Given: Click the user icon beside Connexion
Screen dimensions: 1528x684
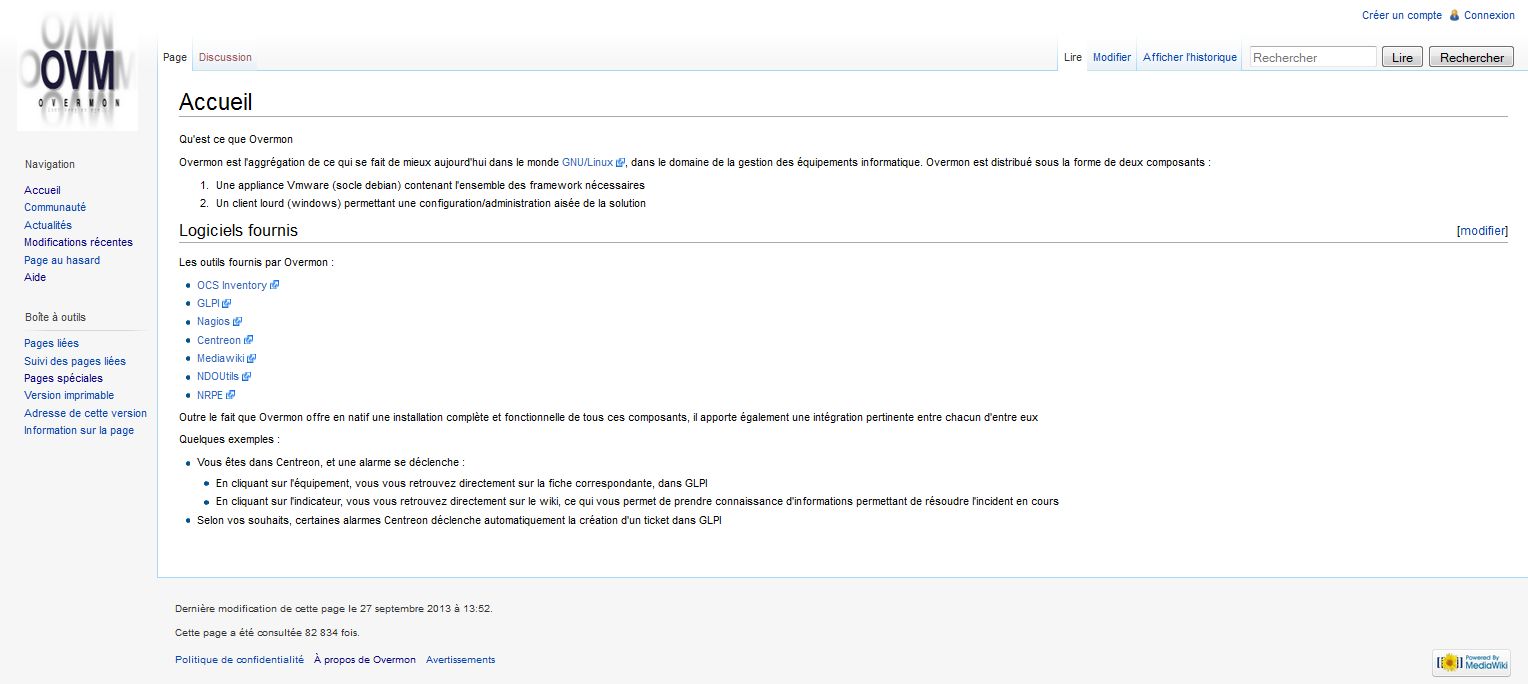Looking at the screenshot, I should click(1454, 15).
